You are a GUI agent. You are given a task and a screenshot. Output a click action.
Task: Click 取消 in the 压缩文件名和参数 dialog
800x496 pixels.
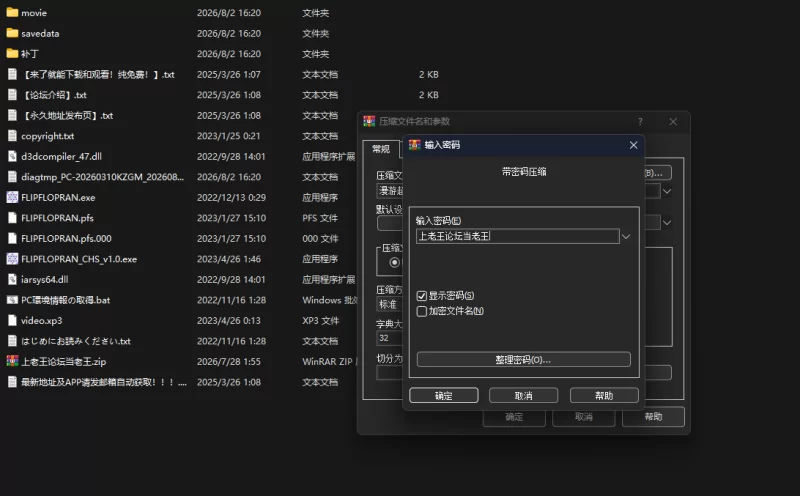pos(584,416)
